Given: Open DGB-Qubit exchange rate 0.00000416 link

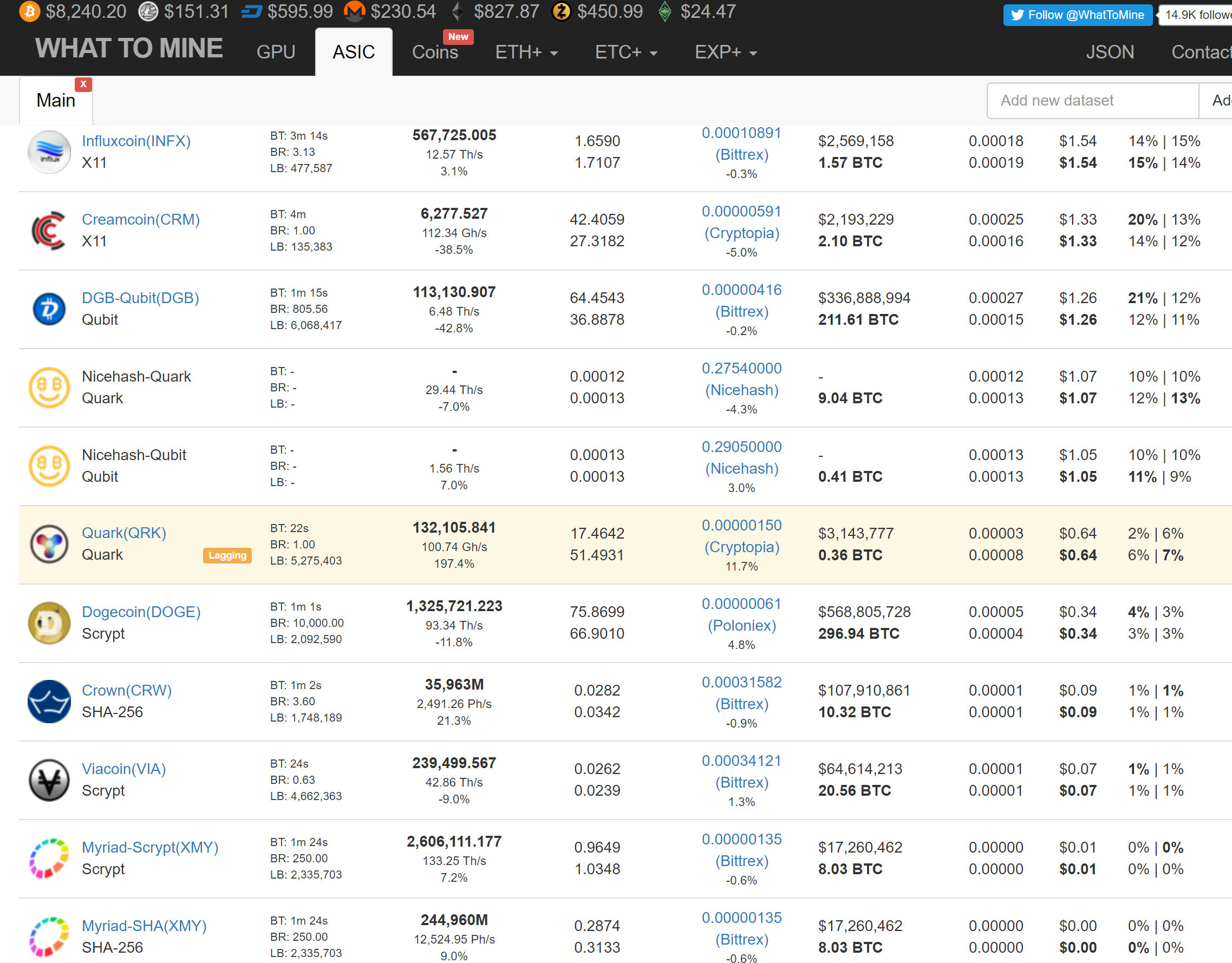Looking at the screenshot, I should (x=741, y=290).
